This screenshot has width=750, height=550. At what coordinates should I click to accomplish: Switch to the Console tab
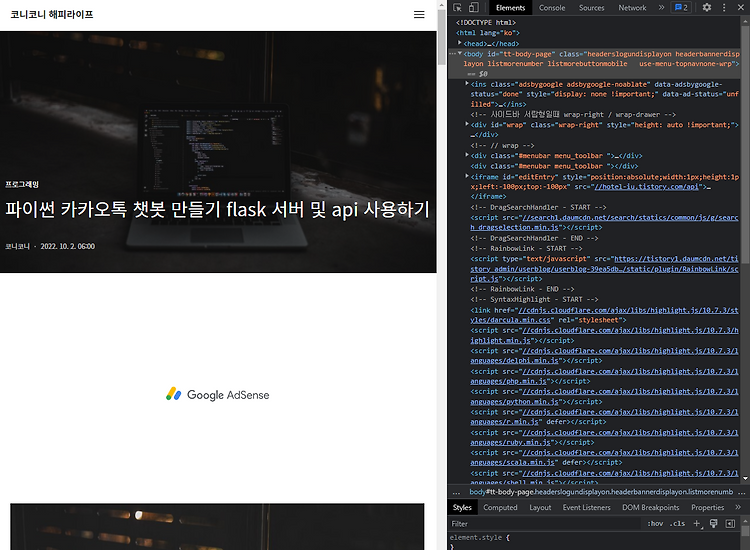click(552, 8)
